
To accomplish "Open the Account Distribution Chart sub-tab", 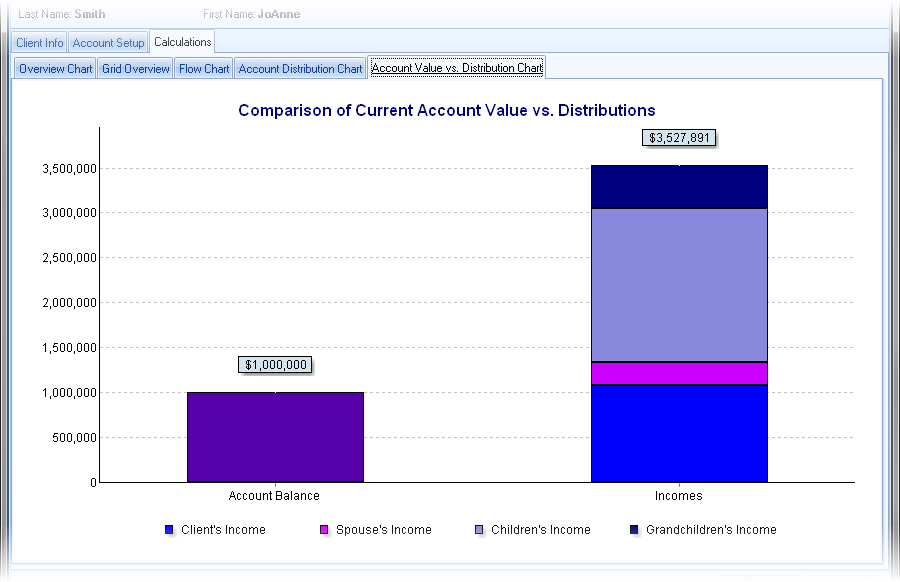I will pos(300,69).
